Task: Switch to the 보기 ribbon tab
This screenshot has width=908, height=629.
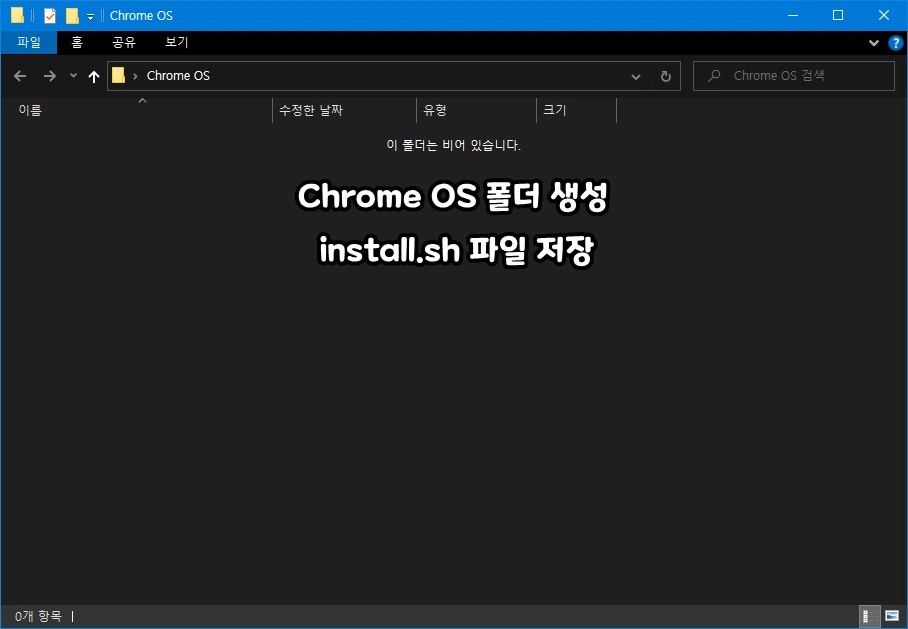Action: pos(177,42)
